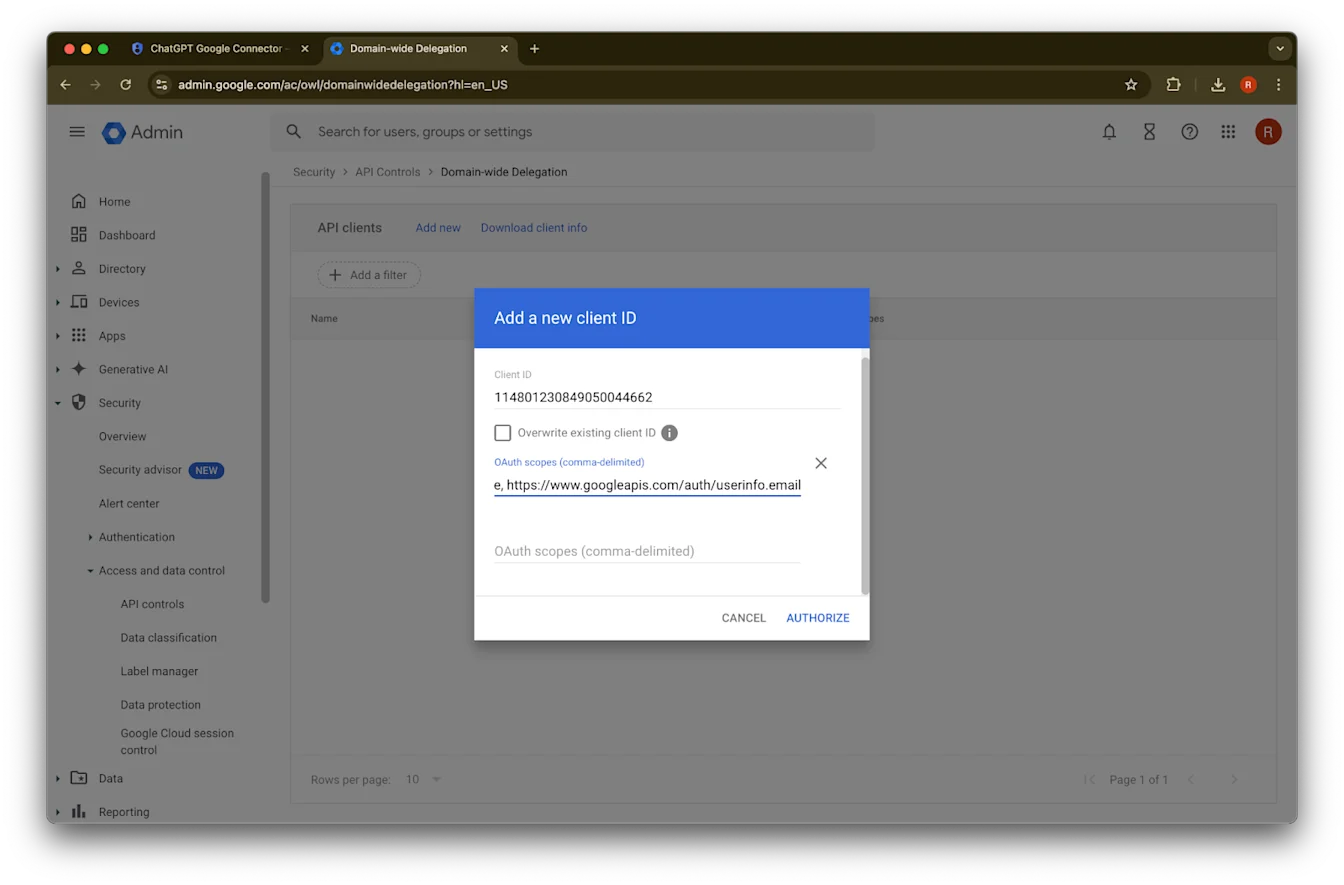Open Chrome three-dot menu
Screen dimensions: 1344x885
(x=1278, y=85)
